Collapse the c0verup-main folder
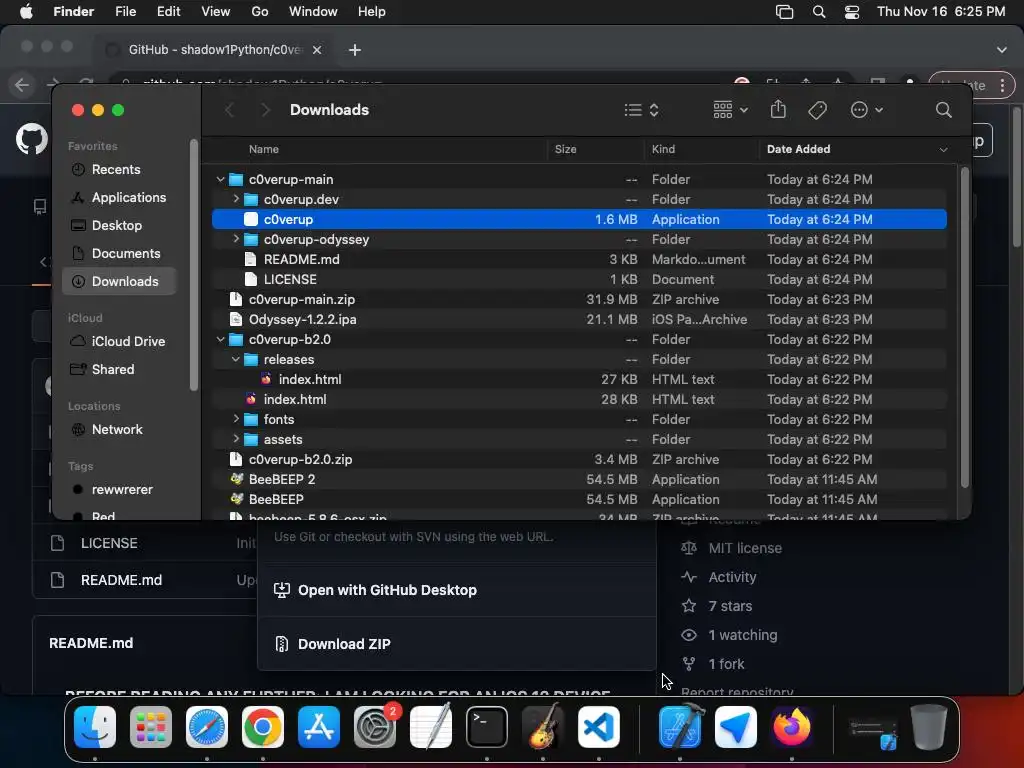 pyautogui.click(x=220, y=179)
